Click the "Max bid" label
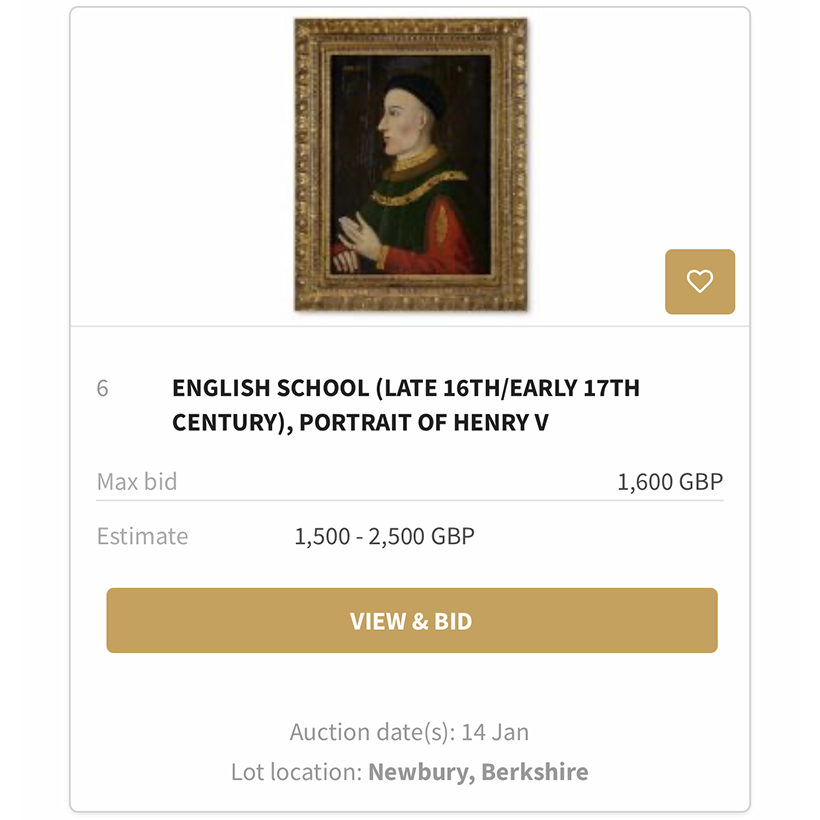 point(137,481)
